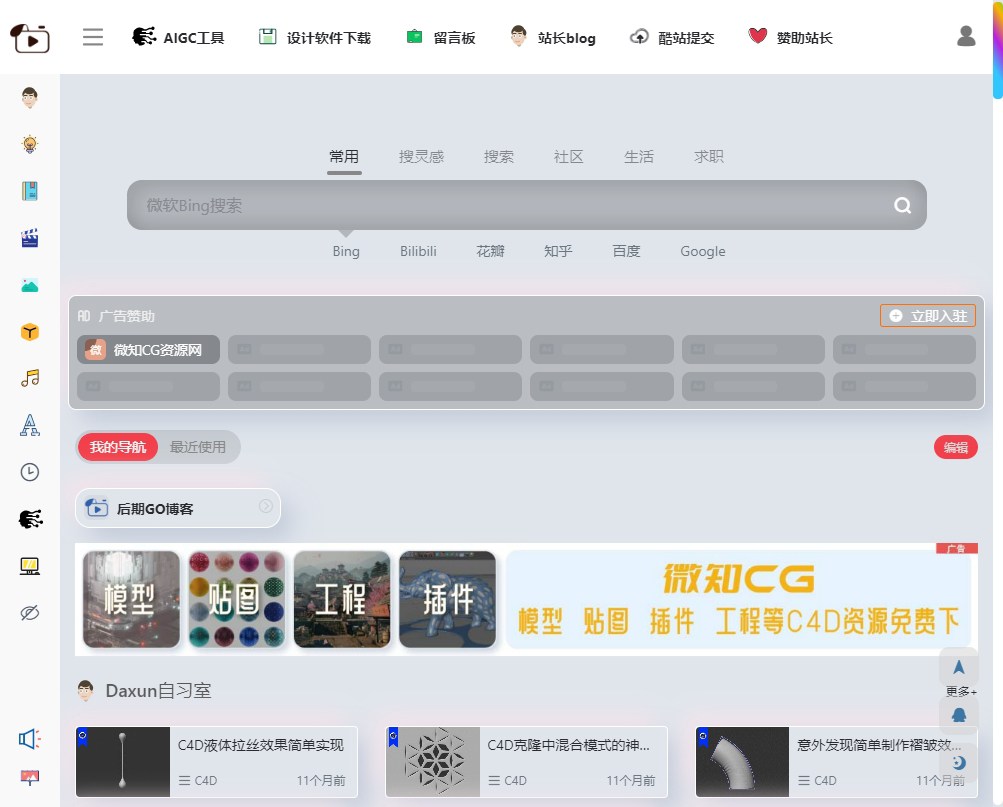Open the picture image sidebar icon

pyautogui.click(x=29, y=285)
